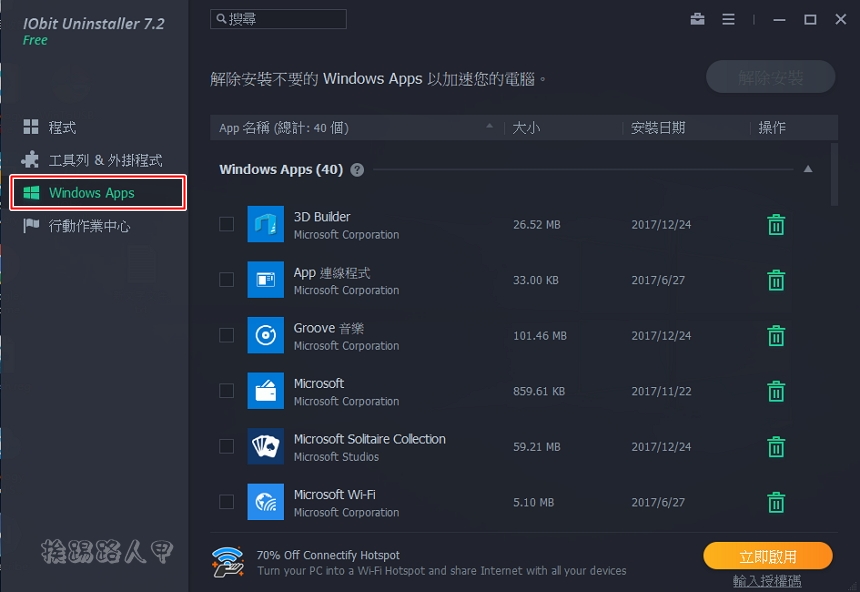Sort by App 名稱 column header
This screenshot has height=592, width=860.
(357, 127)
